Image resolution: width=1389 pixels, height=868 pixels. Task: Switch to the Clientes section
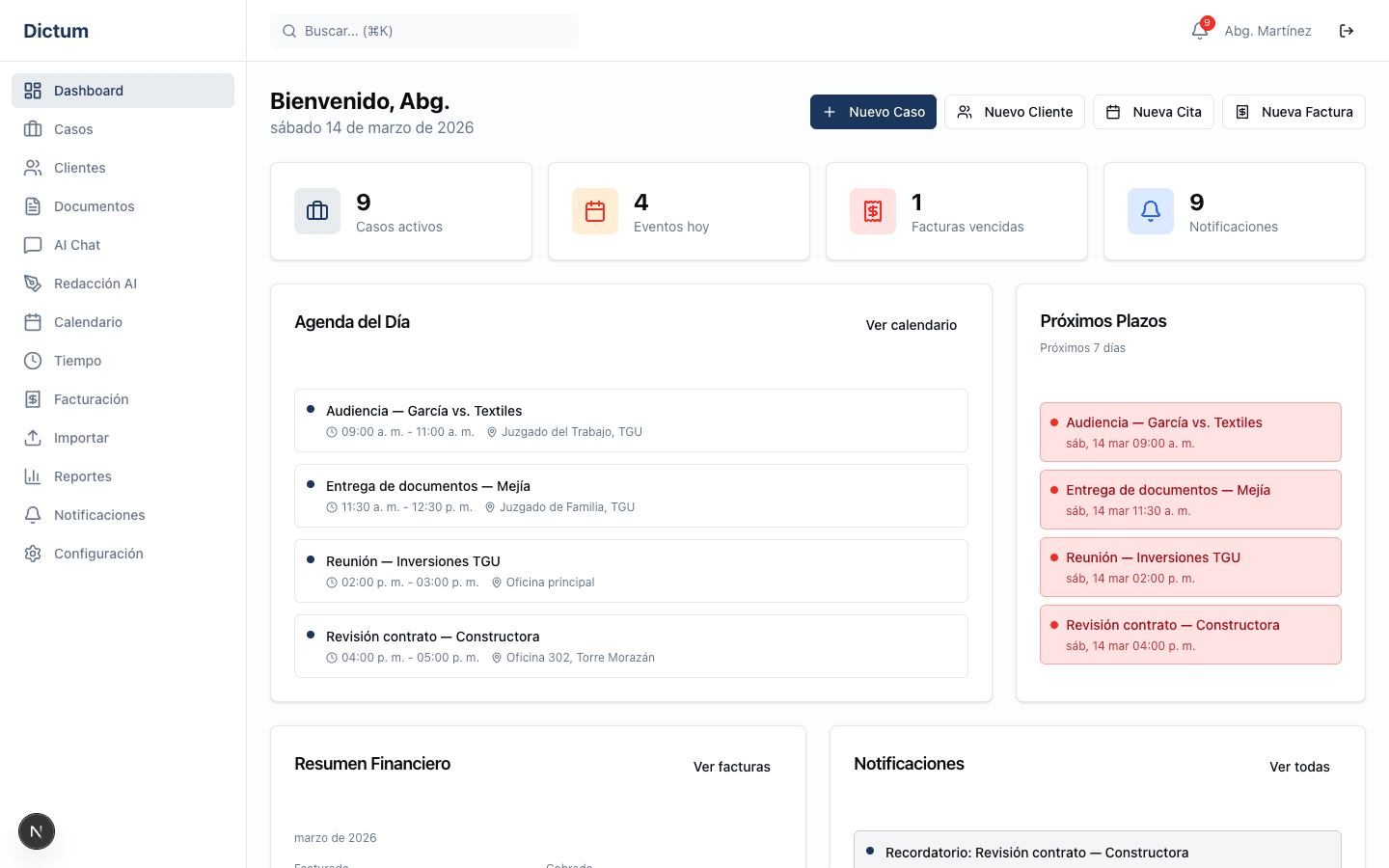point(80,167)
